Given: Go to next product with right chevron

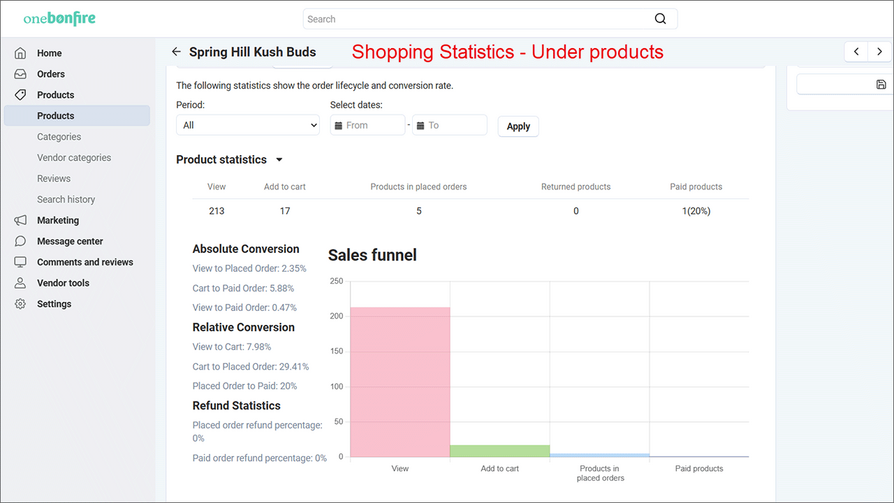Looking at the screenshot, I should tap(881, 52).
